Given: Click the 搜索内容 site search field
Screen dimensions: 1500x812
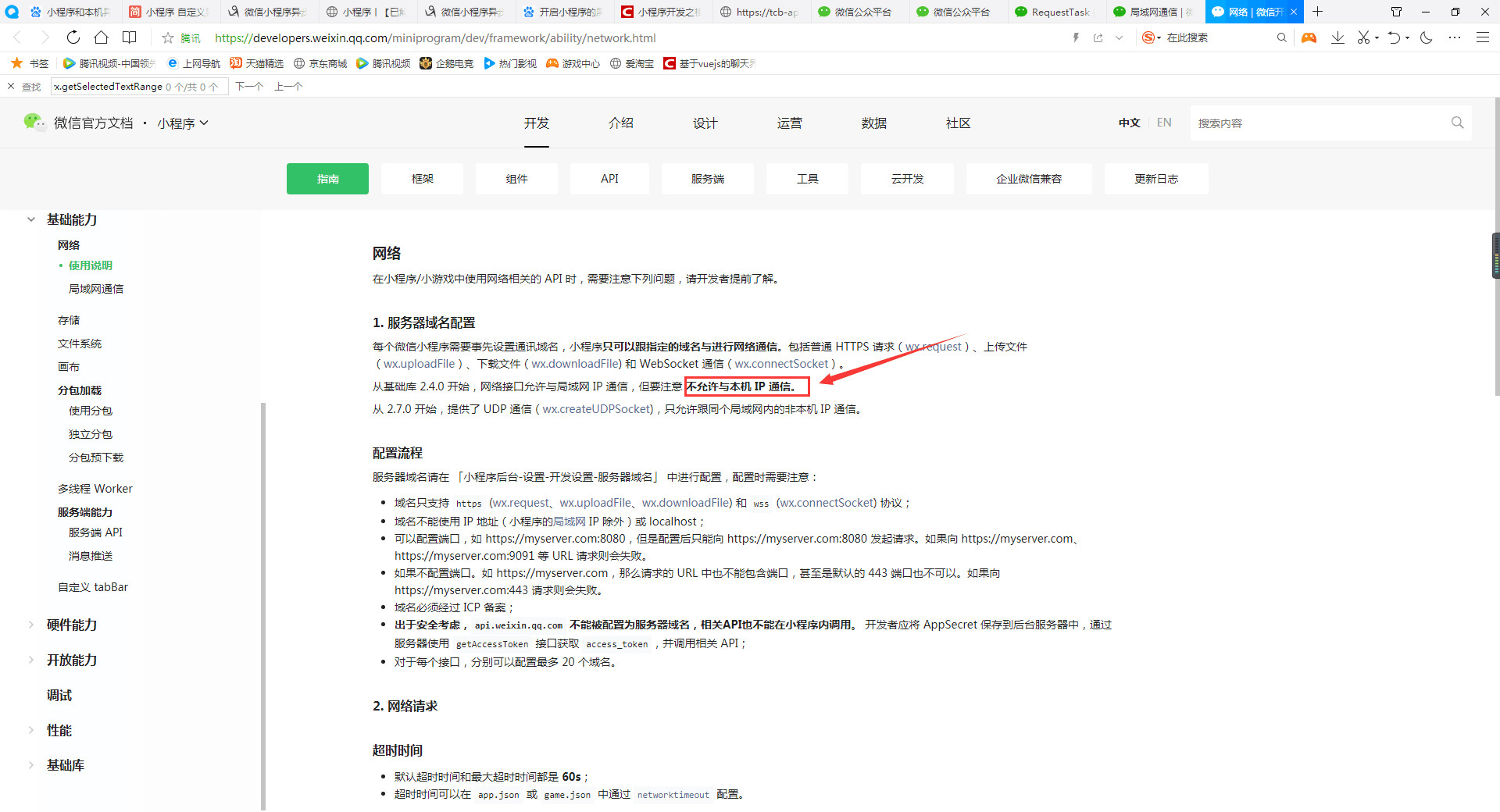Looking at the screenshot, I should (1319, 123).
